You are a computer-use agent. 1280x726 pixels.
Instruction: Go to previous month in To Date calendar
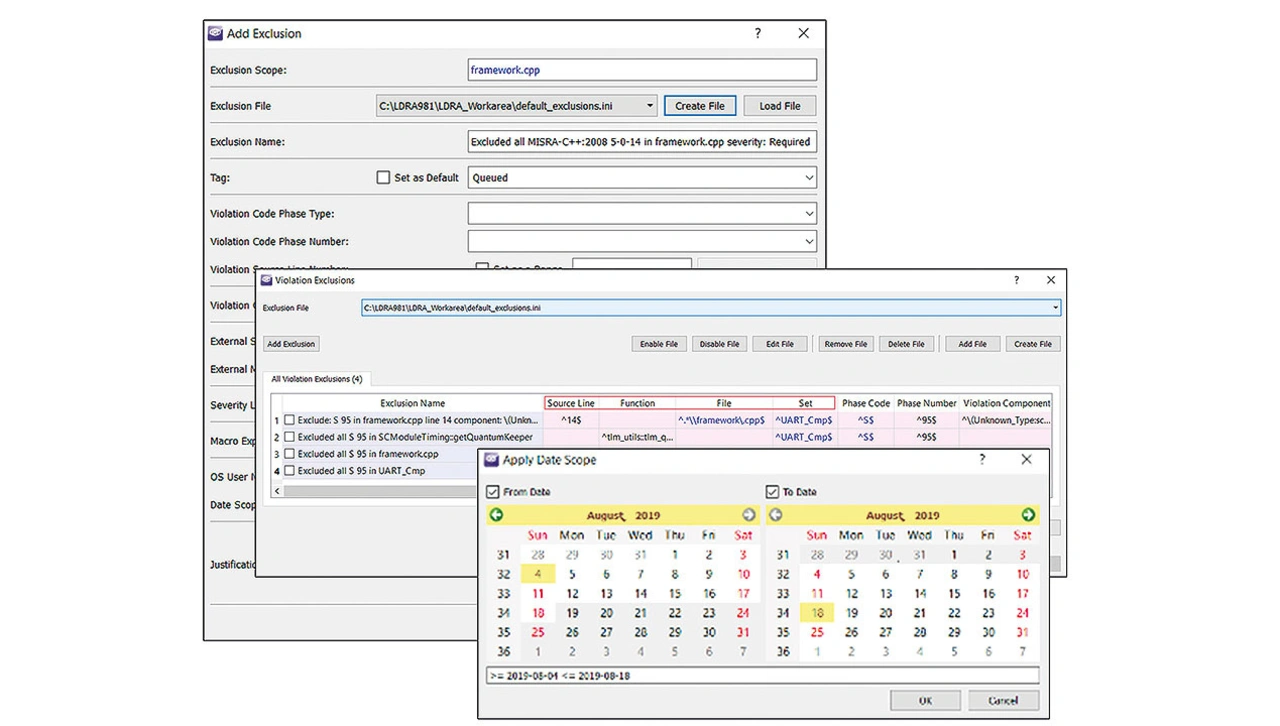tap(775, 515)
